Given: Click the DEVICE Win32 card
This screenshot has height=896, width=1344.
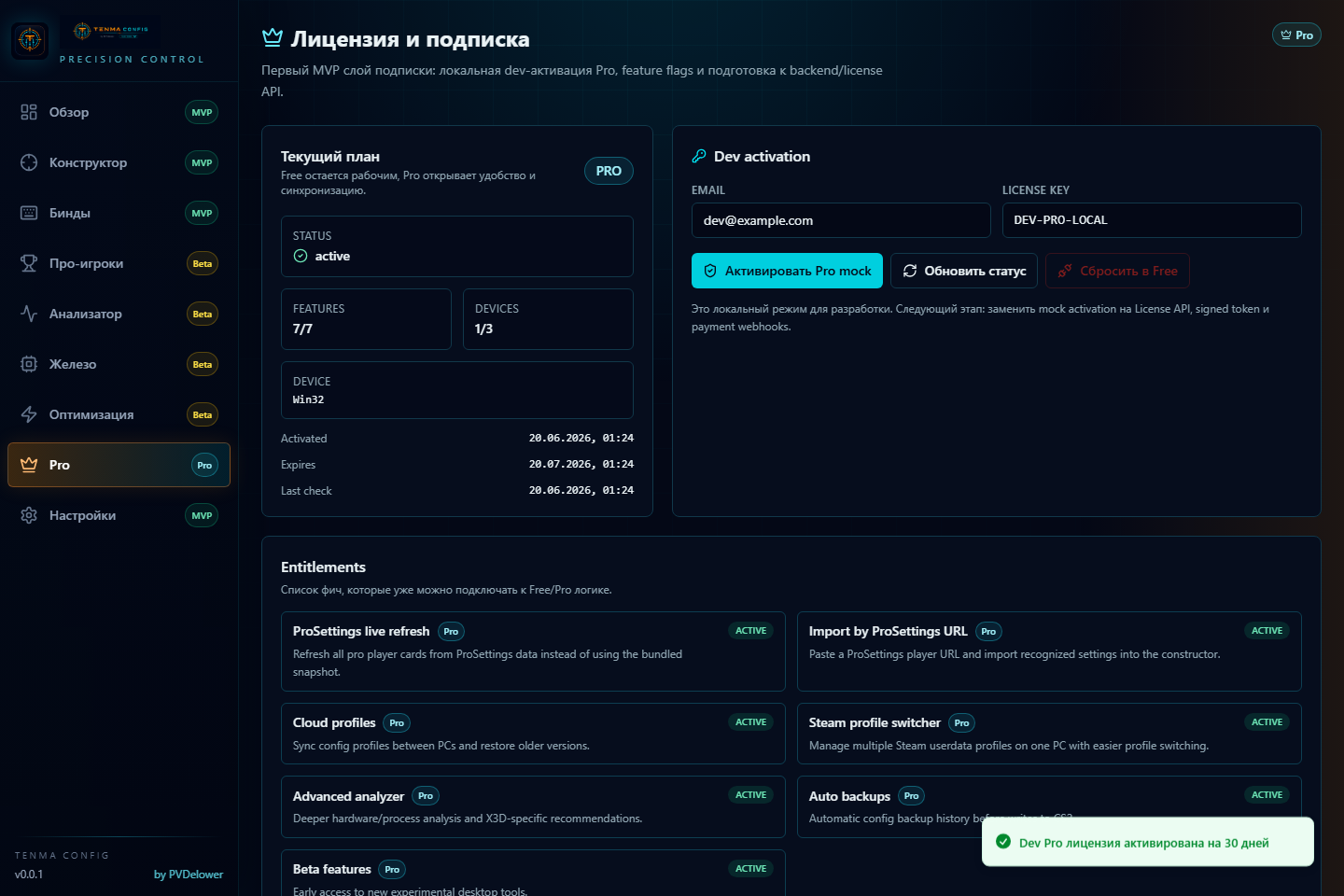Looking at the screenshot, I should [x=457, y=390].
